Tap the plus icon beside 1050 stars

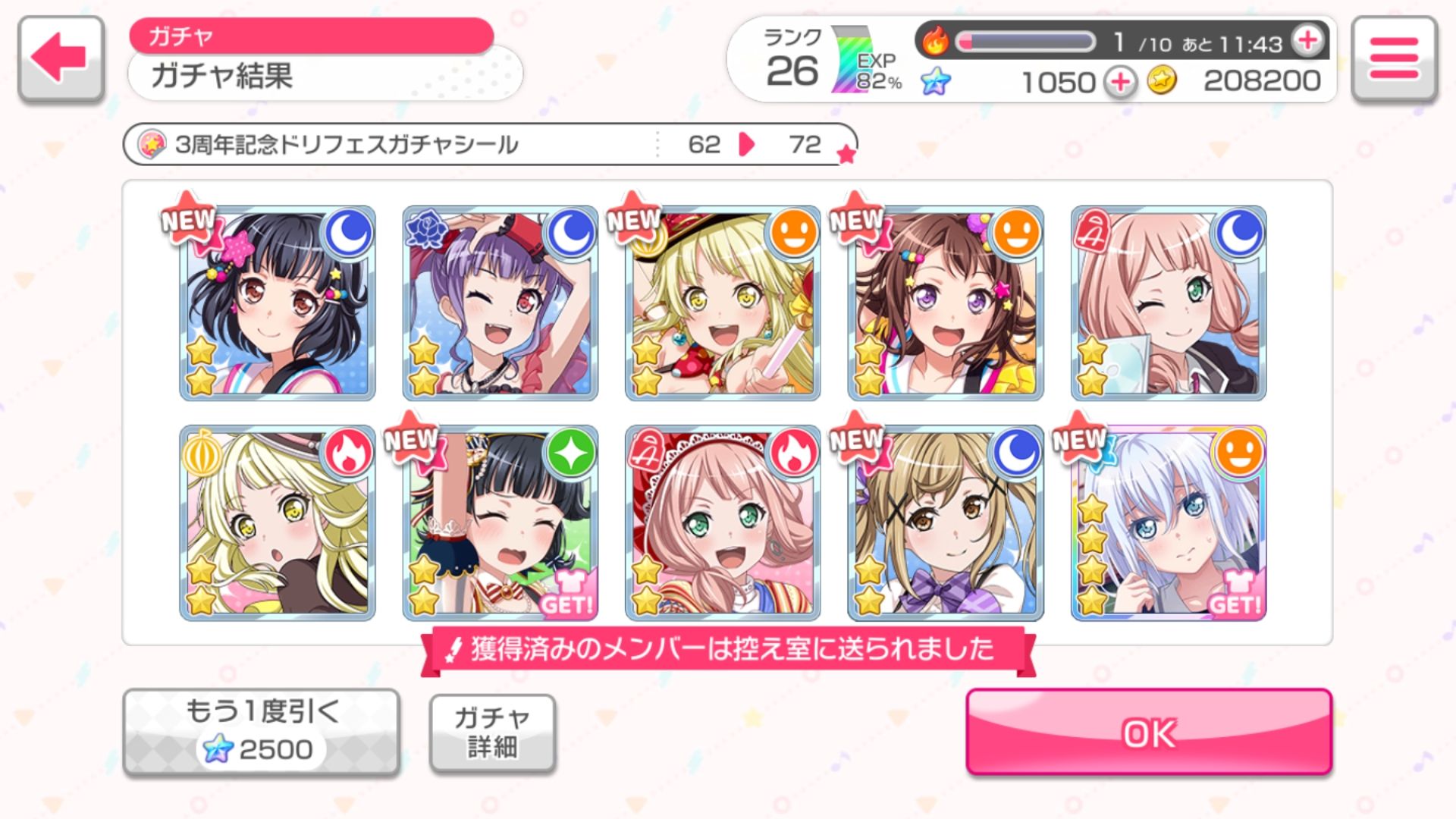(1120, 82)
